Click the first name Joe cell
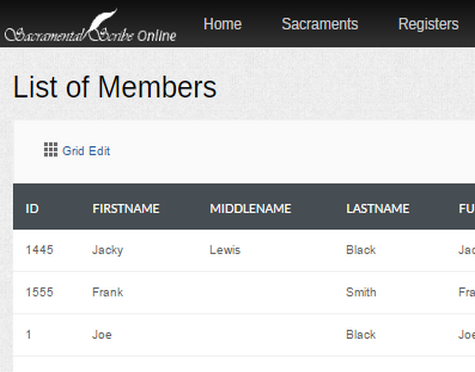 (102, 335)
